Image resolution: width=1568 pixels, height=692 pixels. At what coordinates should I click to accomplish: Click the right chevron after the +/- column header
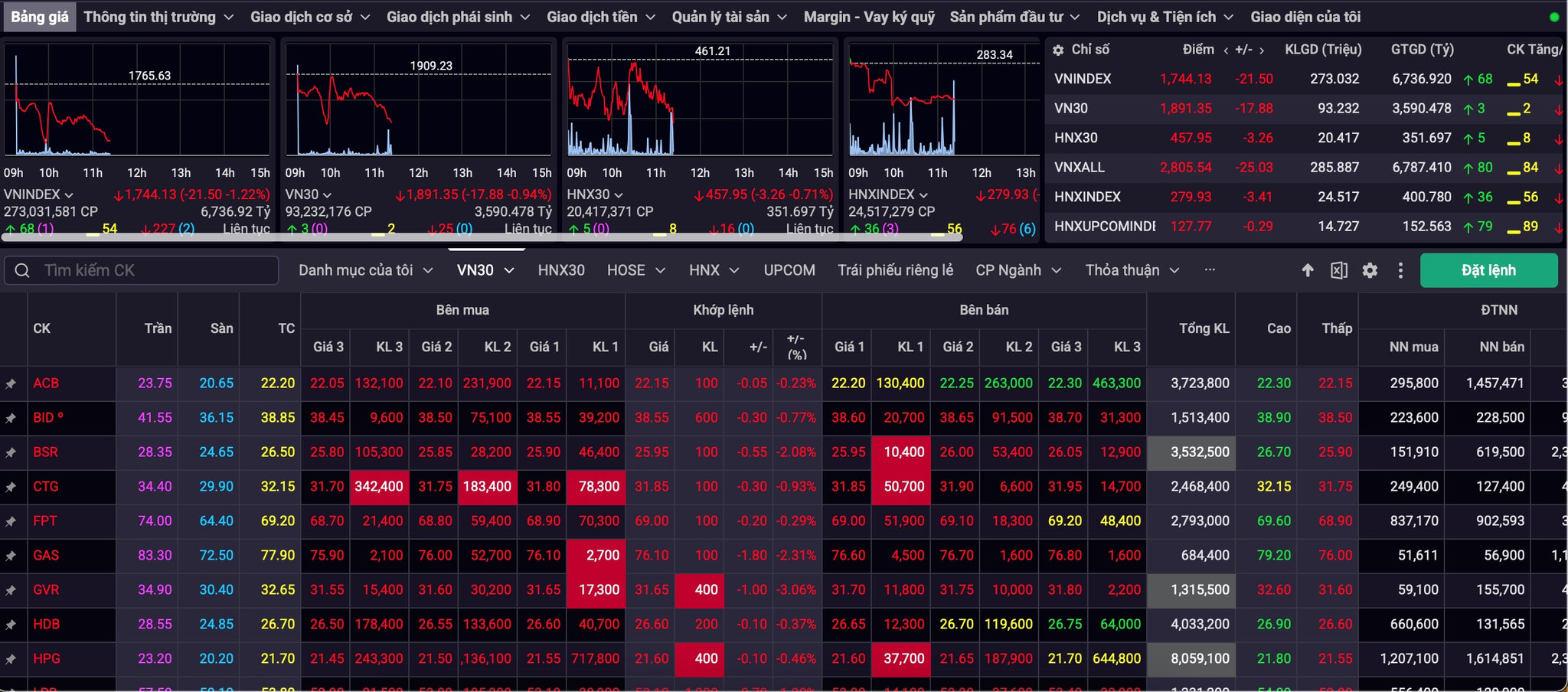coord(1262,51)
